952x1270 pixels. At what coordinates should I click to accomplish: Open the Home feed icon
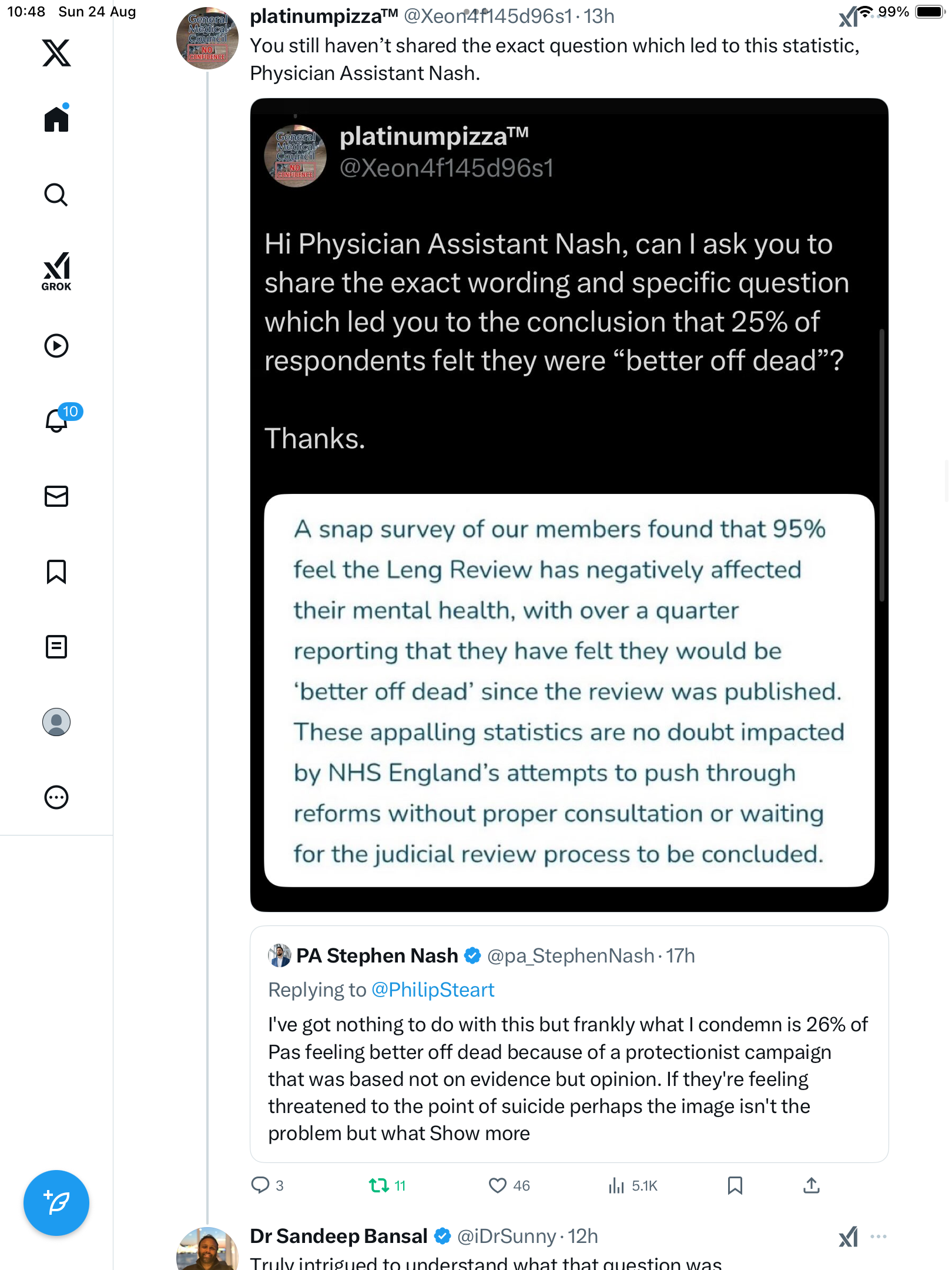(56, 119)
